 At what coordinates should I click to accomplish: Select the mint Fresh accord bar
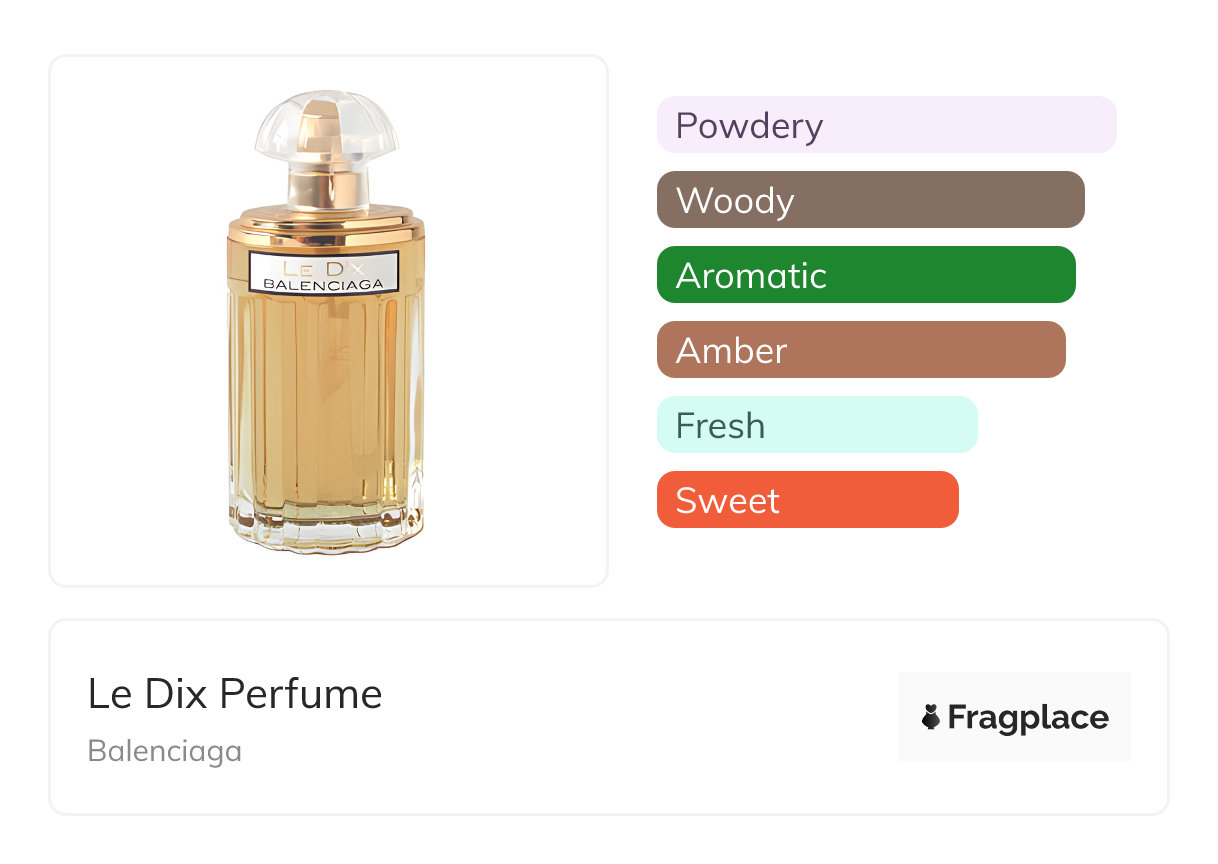817,425
